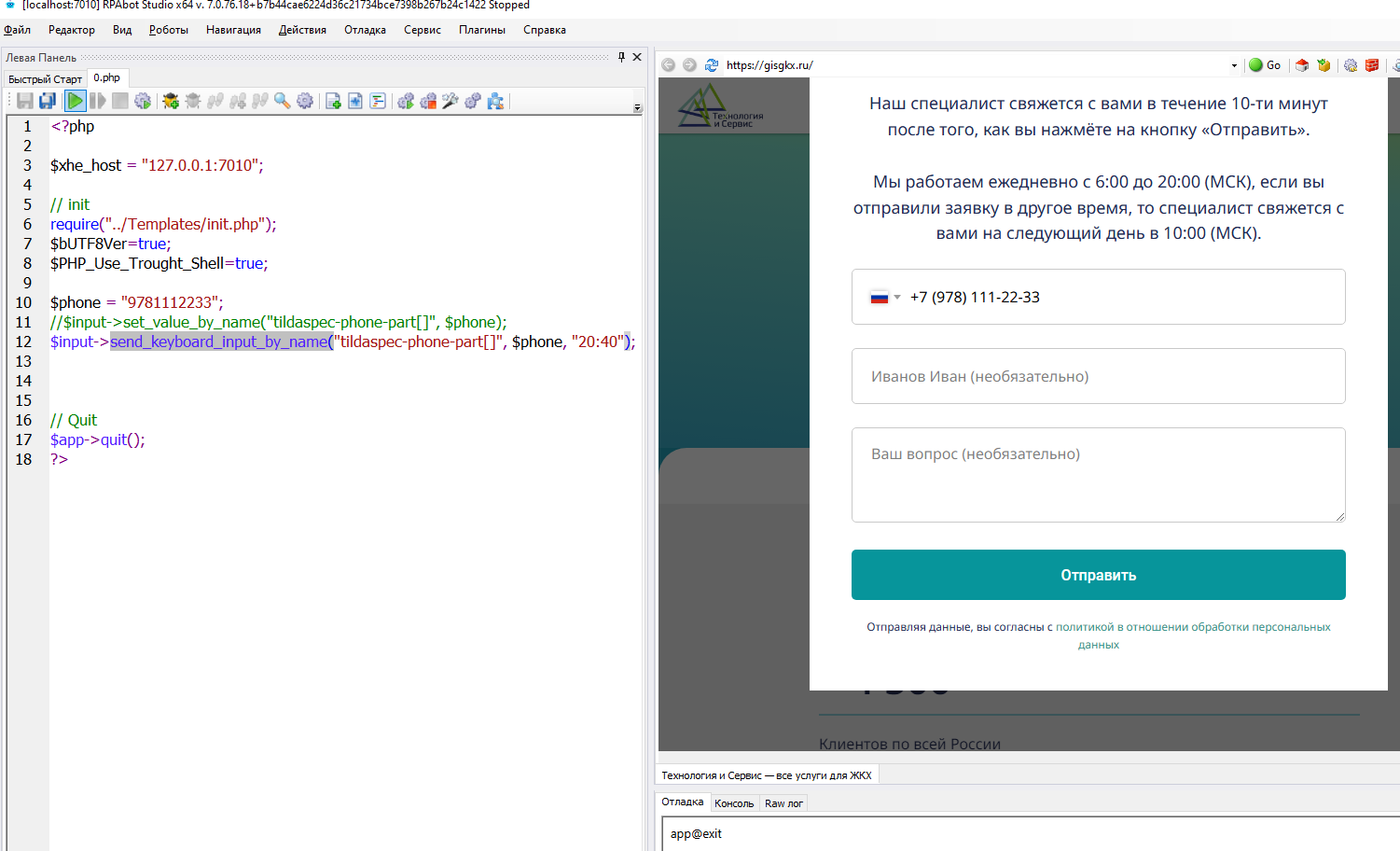Click the third footsteps step icon
The width and height of the screenshot is (1400, 851).
(260, 101)
